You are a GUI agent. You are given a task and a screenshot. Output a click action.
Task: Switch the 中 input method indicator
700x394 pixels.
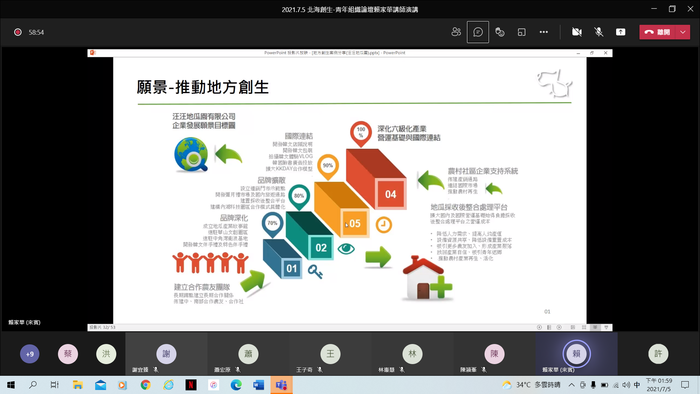637,385
